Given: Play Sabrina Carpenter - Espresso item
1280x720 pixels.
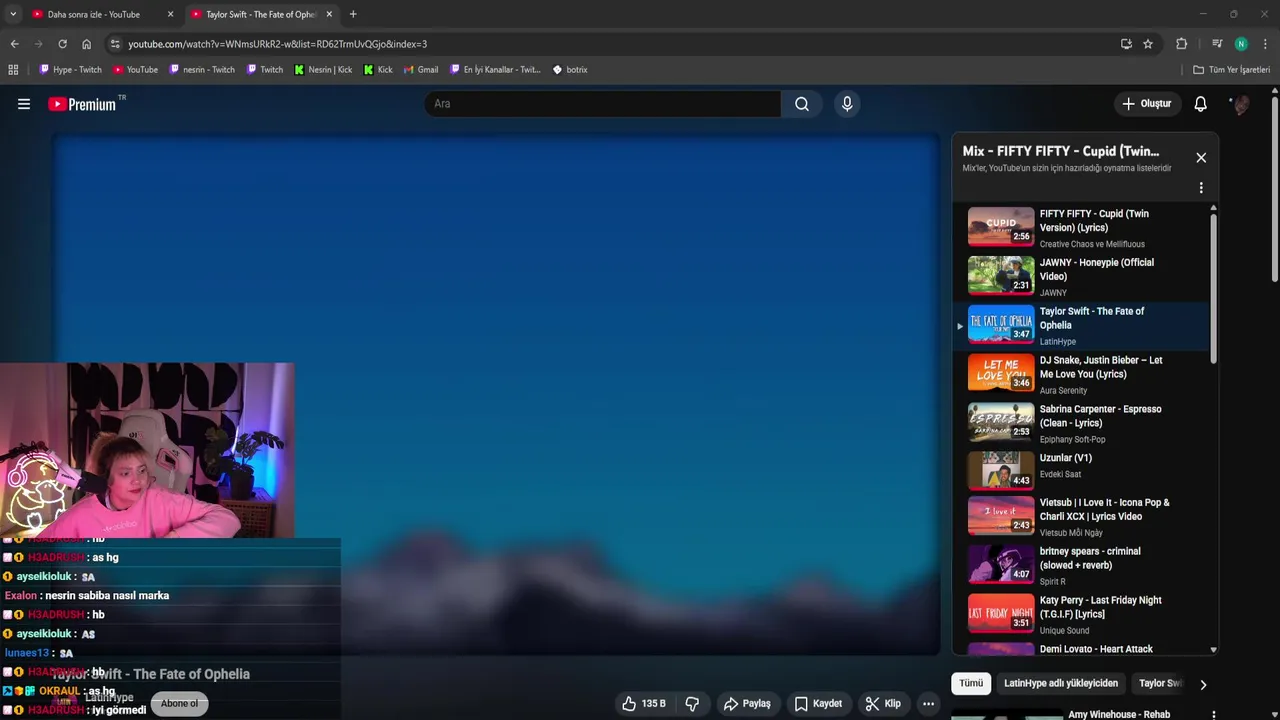Looking at the screenshot, I should click(1083, 423).
